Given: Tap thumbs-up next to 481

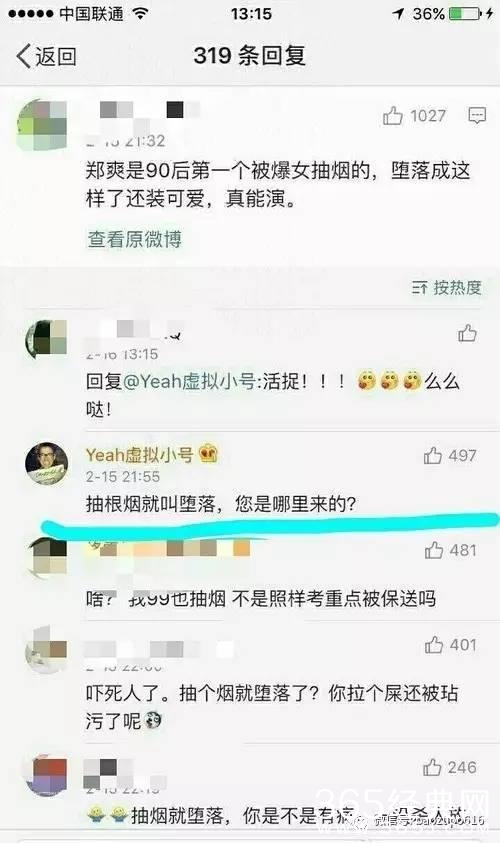Looking at the screenshot, I should click(434, 550).
